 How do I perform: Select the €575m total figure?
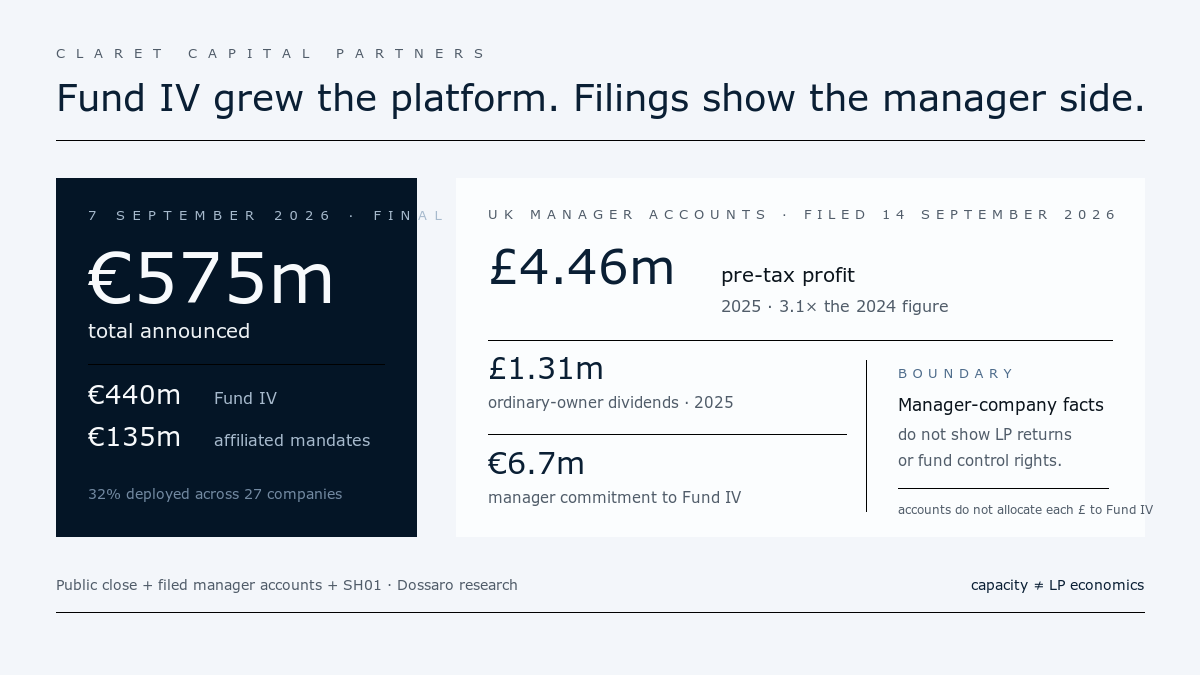tap(211, 279)
